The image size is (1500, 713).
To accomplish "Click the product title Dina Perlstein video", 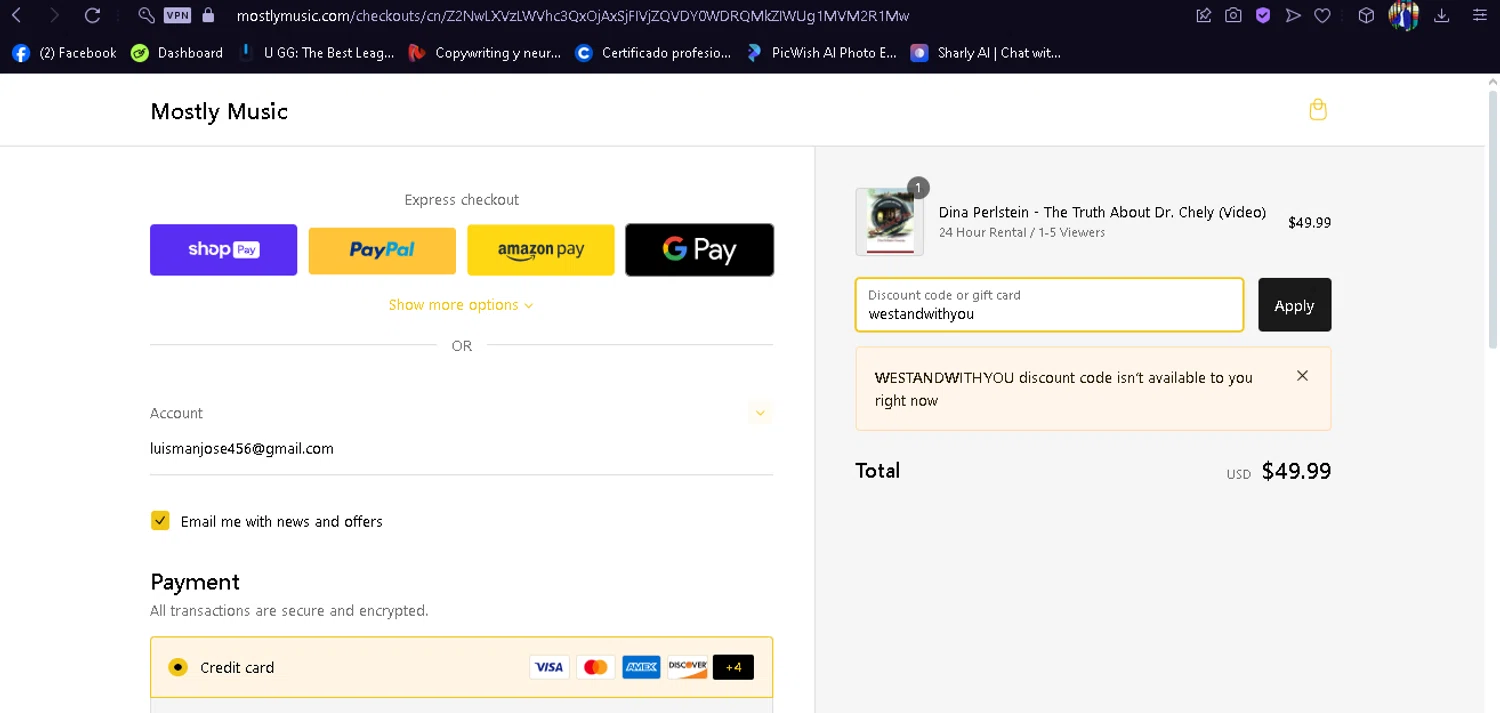I will 1102,212.
